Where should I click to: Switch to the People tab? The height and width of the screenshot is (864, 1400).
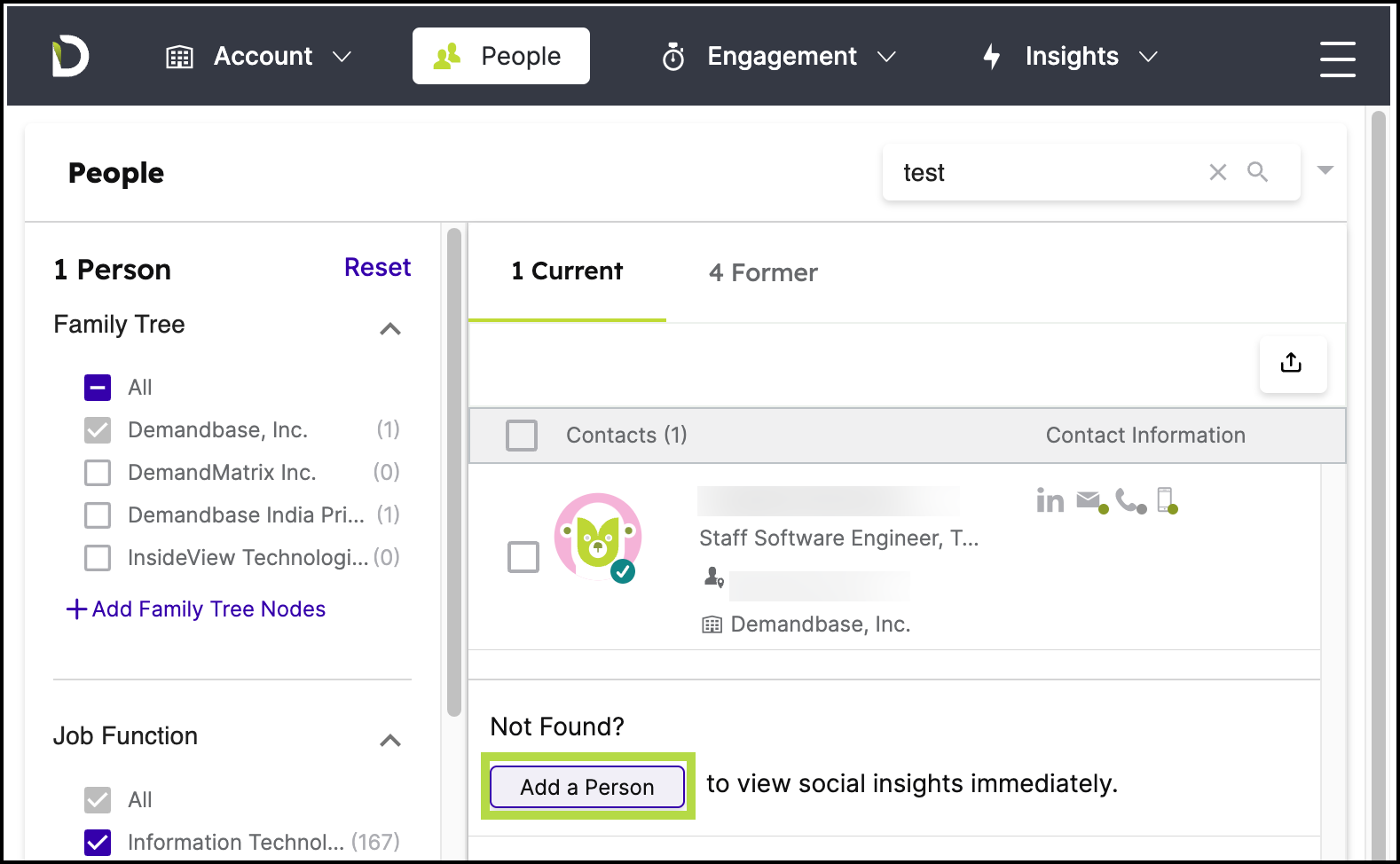[x=501, y=56]
